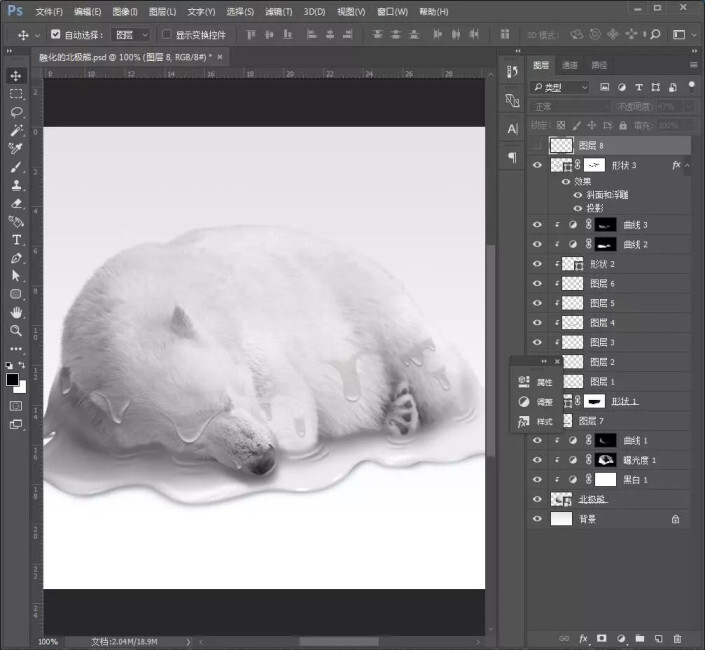Open the layer style fx menu at panel bottom
705x650 pixels.
click(x=583, y=638)
